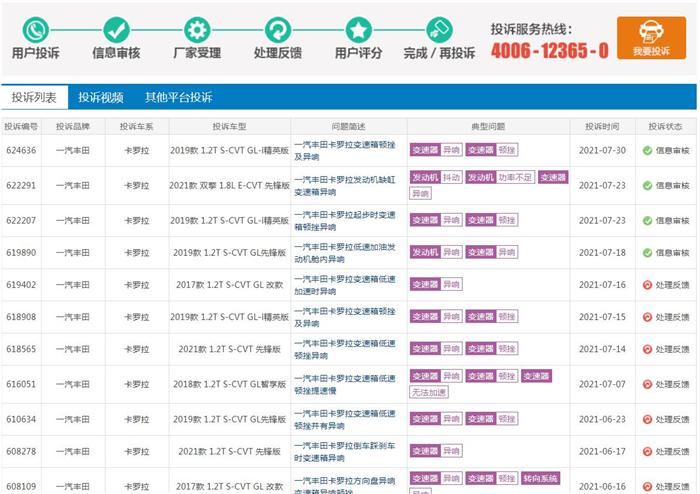
Task: Click red status icon for complaint 608109
Action: 647,486
